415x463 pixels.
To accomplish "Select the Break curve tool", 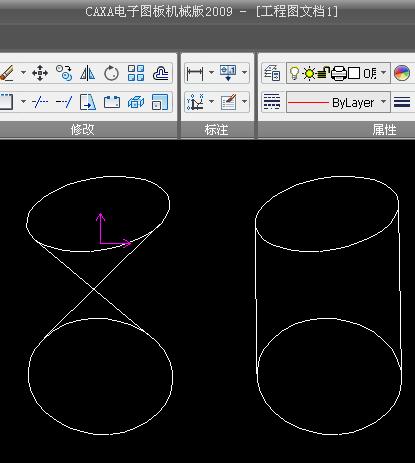I will pyautogui.click(x=112, y=102).
